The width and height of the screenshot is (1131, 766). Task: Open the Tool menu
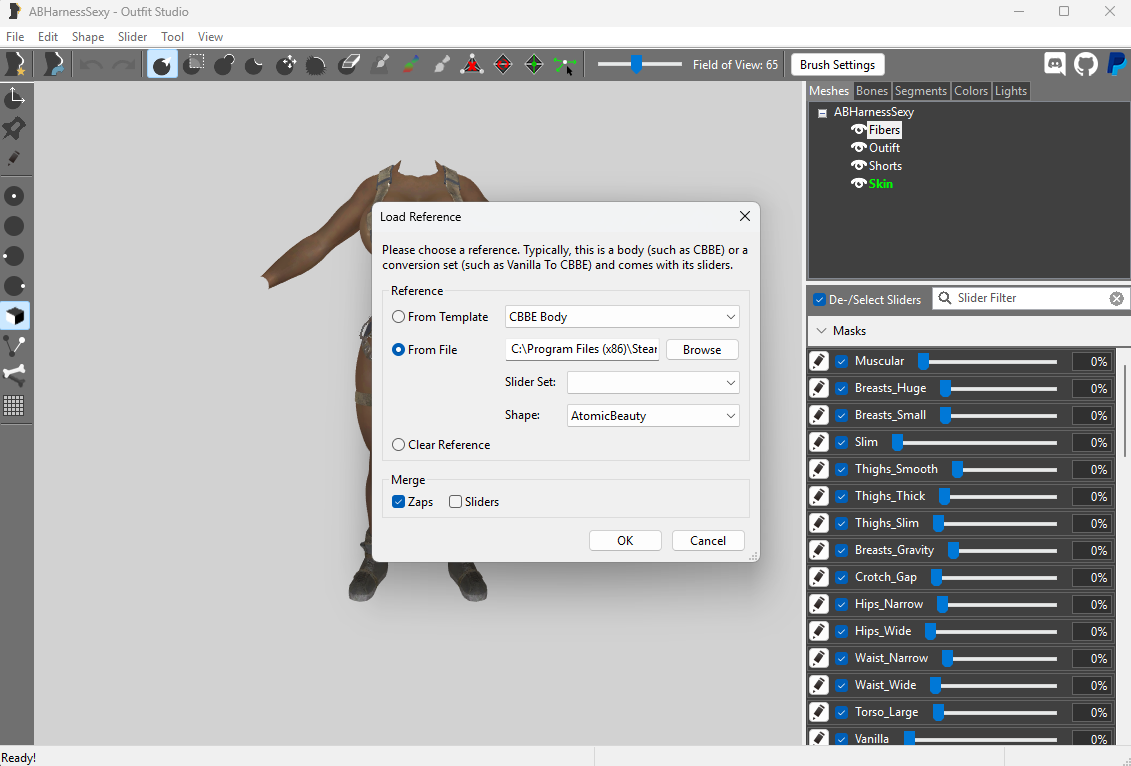click(x=172, y=37)
